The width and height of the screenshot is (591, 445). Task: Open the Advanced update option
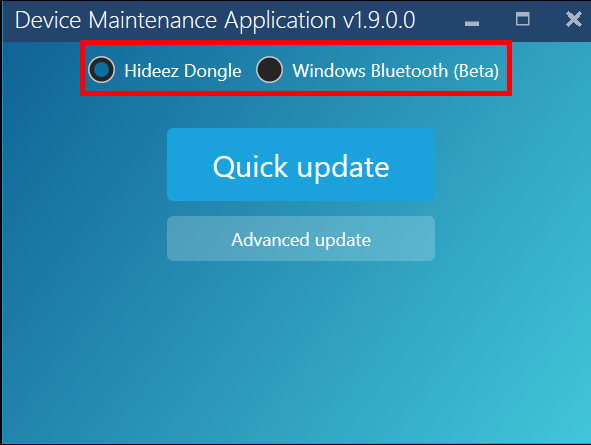click(301, 239)
